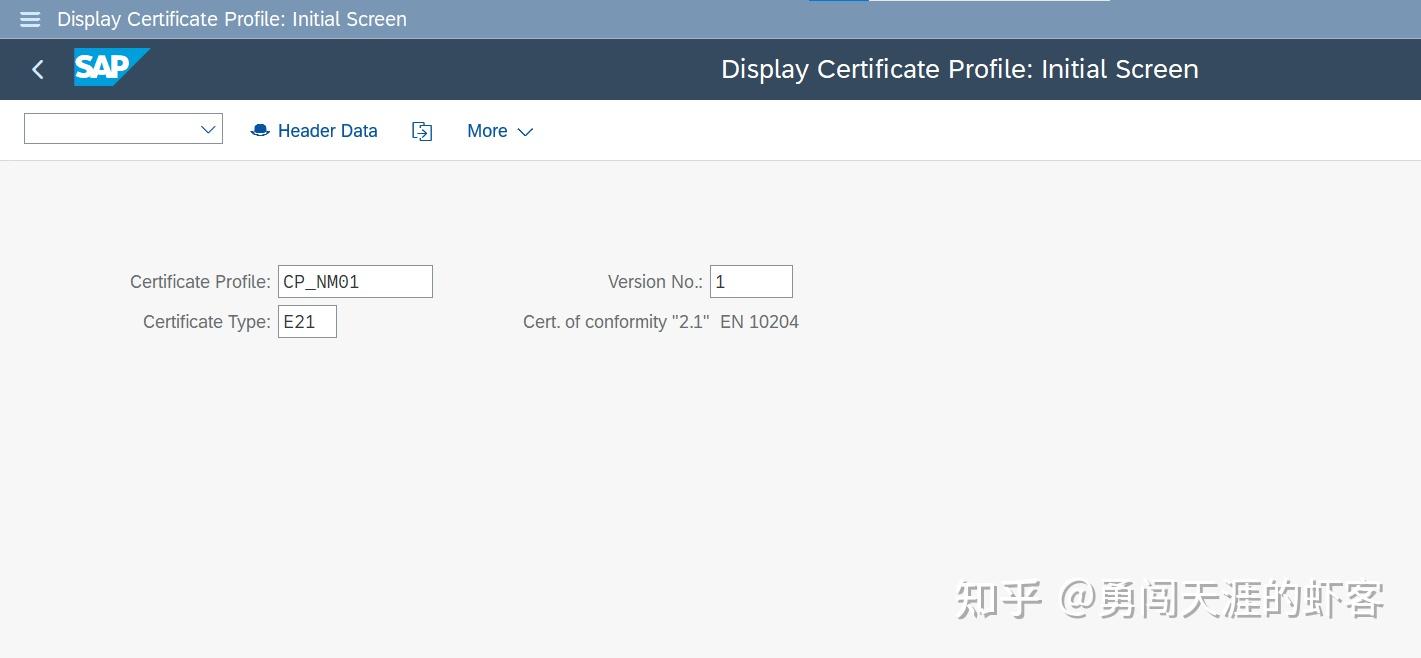Collapse the More options chevron
Image resolution: width=1421 pixels, height=658 pixels.
[x=525, y=132]
